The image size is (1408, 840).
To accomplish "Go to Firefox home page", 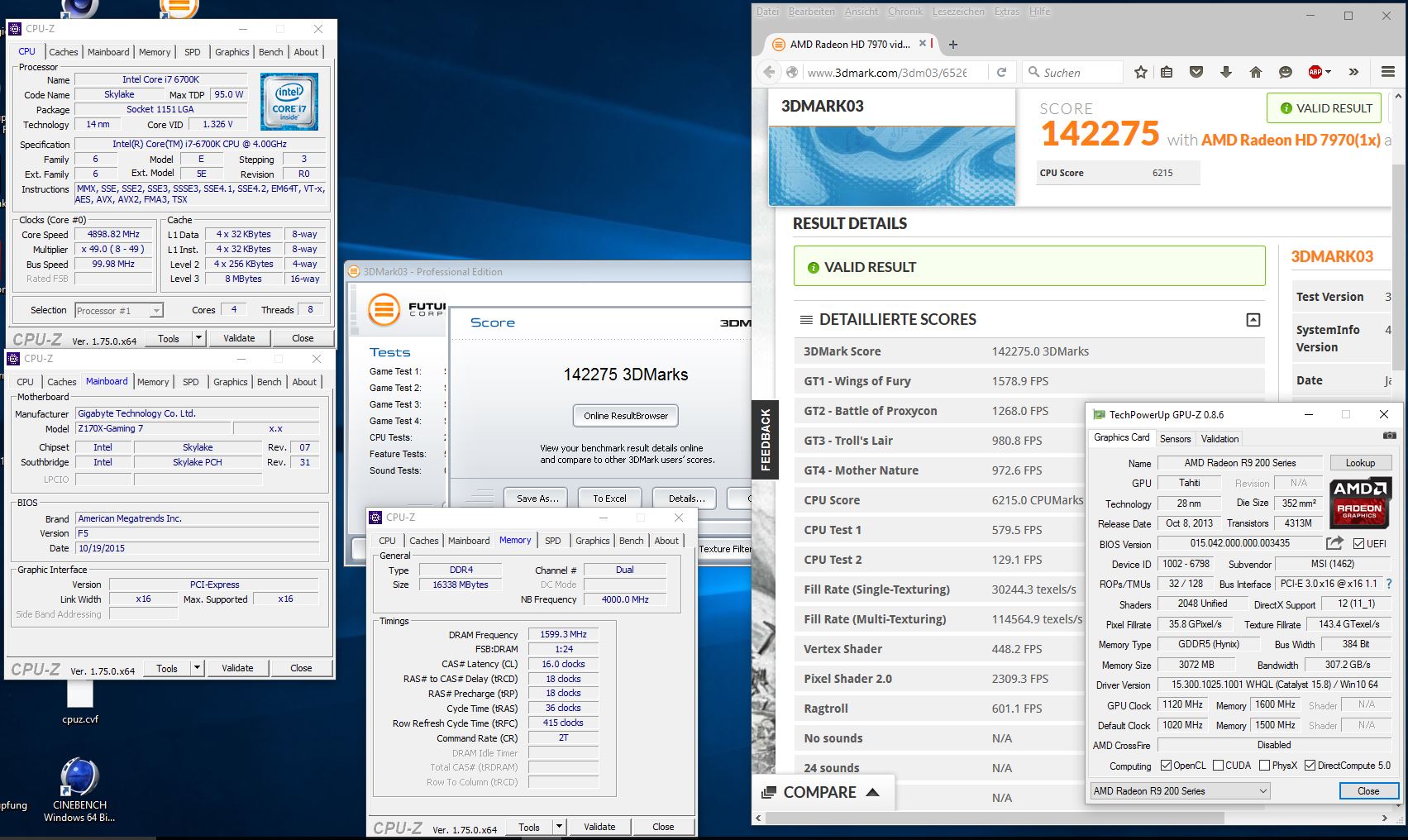I will (x=1256, y=72).
